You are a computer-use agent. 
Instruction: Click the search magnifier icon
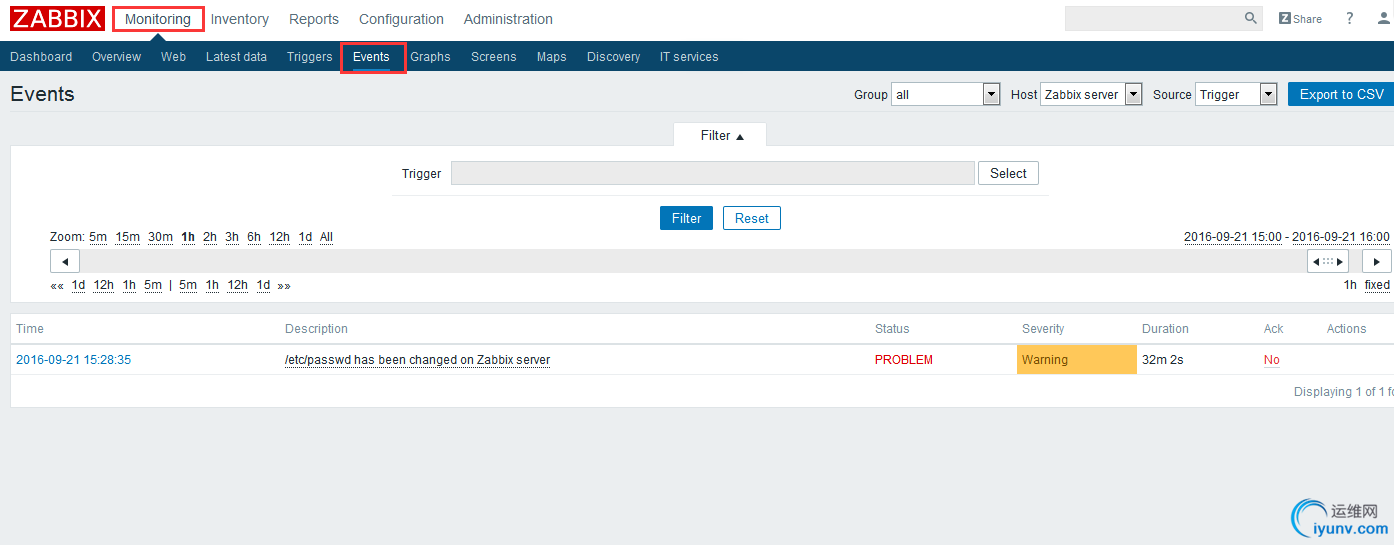point(1251,18)
